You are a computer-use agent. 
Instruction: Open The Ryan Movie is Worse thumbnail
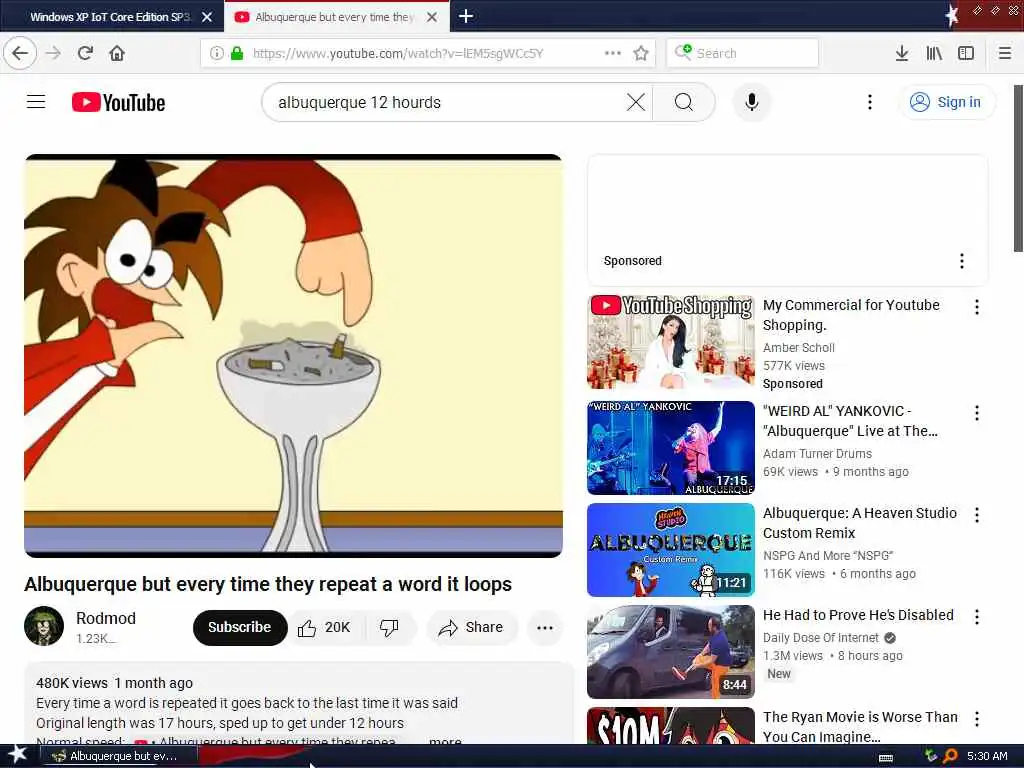click(x=671, y=726)
